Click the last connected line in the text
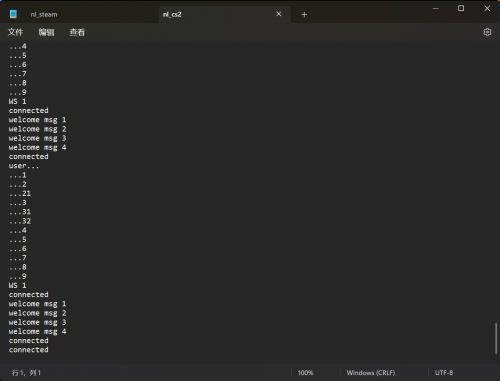Screen dimensions: 500x381 (x=29, y=350)
